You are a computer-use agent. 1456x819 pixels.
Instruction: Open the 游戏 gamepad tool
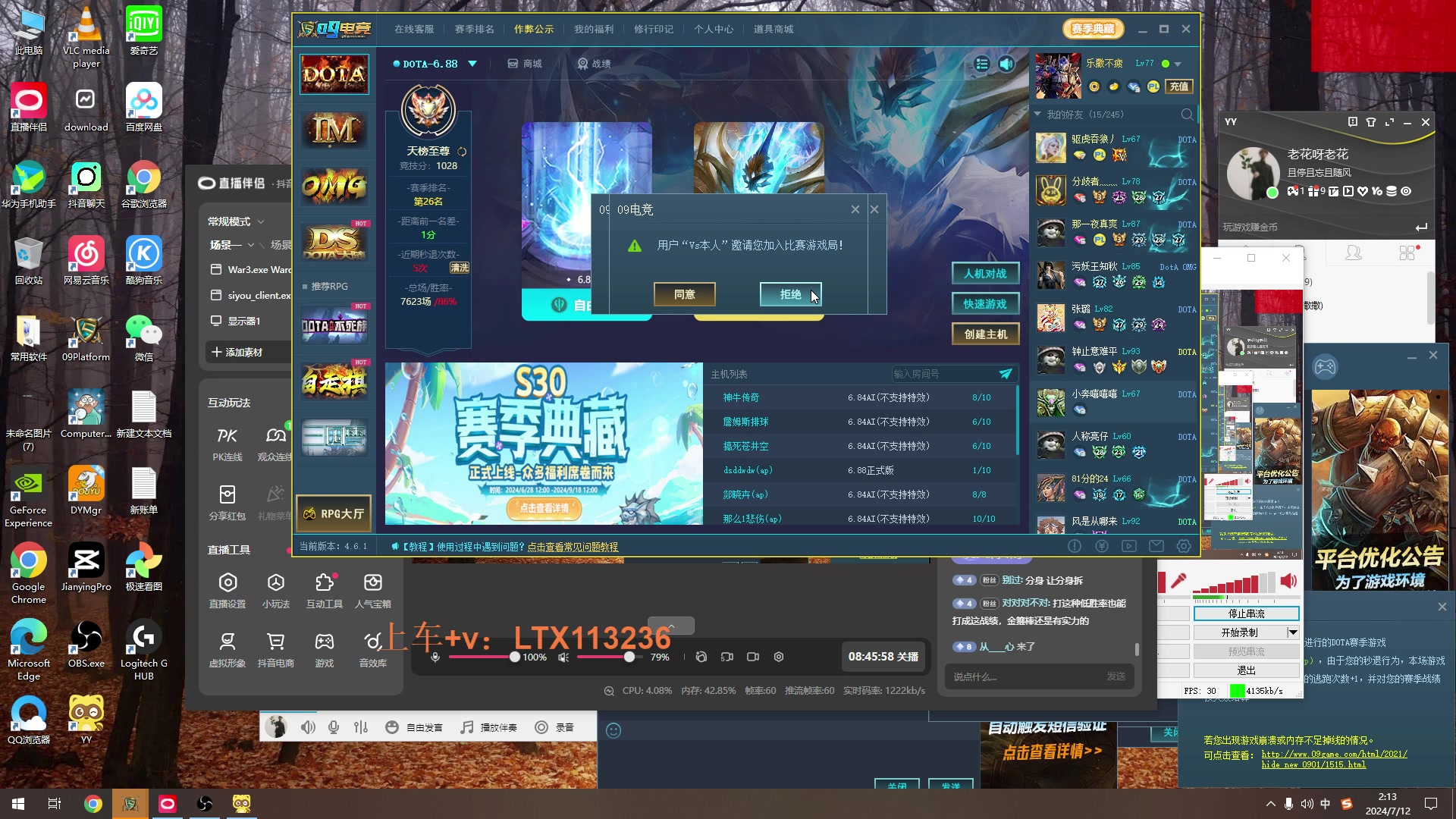point(325,650)
